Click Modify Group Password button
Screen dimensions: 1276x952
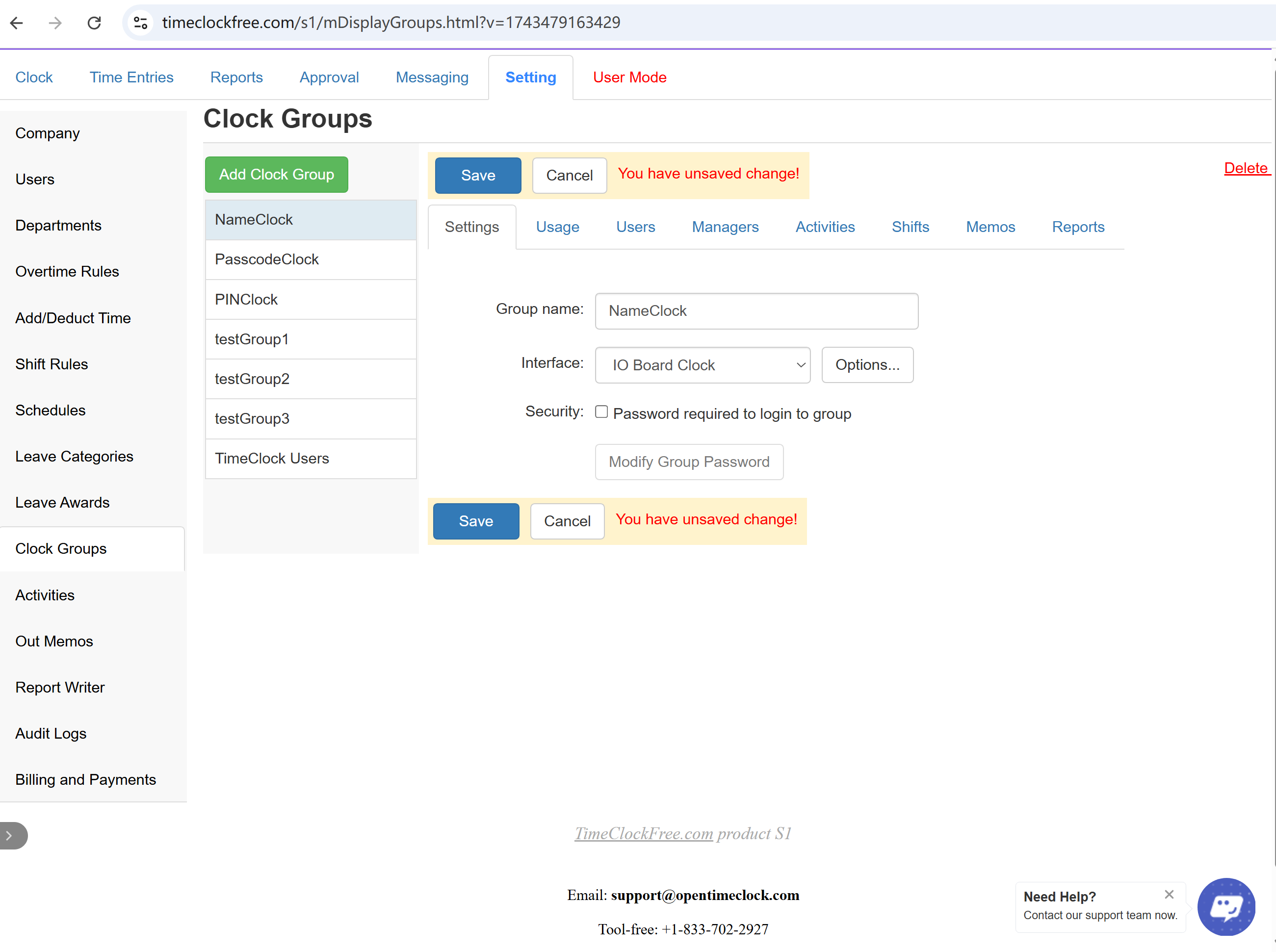coord(689,462)
